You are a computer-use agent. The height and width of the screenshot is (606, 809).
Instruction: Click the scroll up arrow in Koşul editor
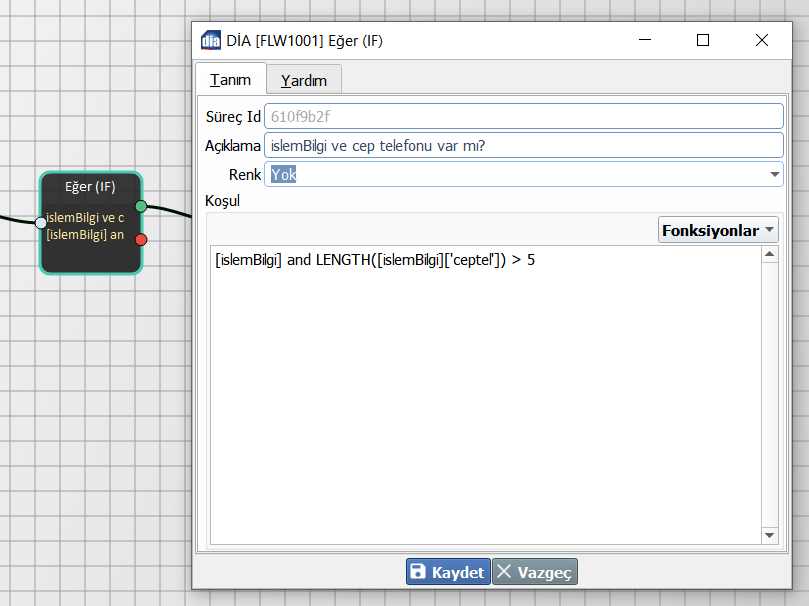[769, 254]
